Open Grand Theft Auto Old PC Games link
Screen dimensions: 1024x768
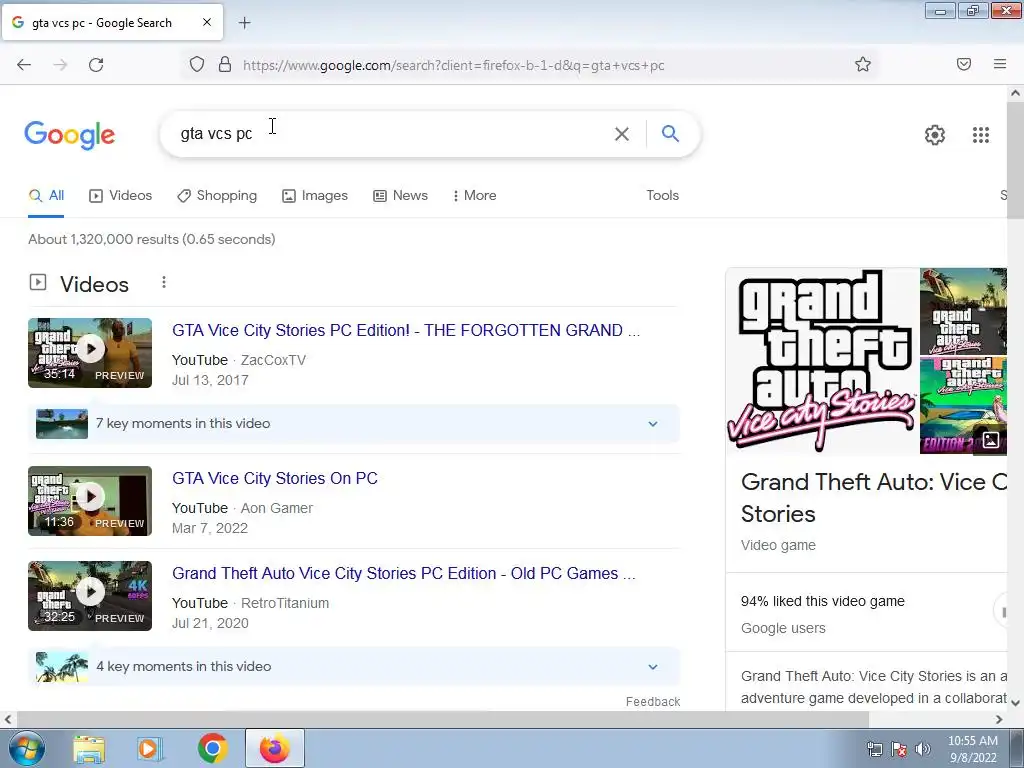point(404,573)
